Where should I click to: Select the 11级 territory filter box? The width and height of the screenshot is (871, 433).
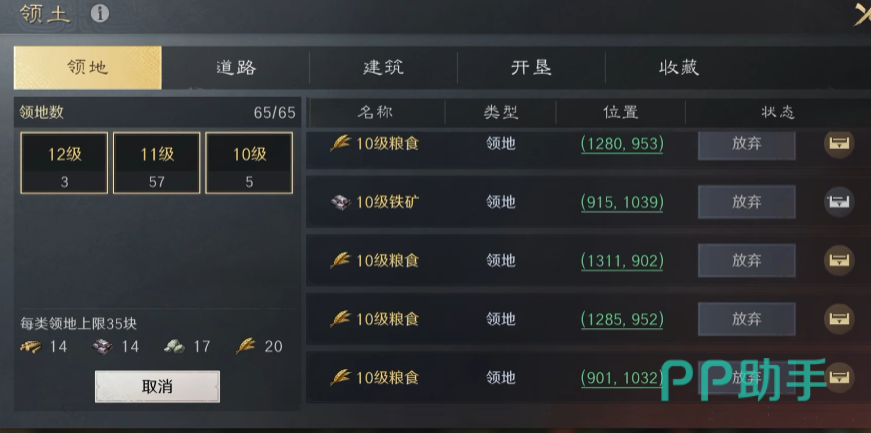tap(157, 163)
